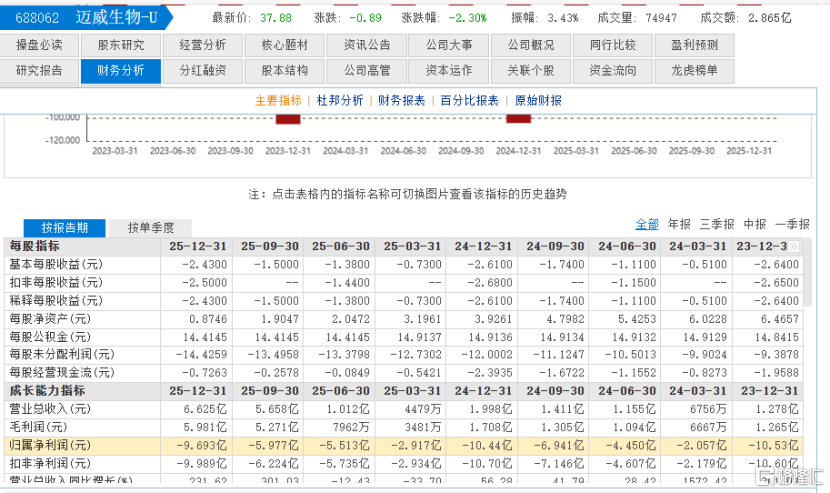Click the 2023-12-31 red chart bar

pos(288,119)
